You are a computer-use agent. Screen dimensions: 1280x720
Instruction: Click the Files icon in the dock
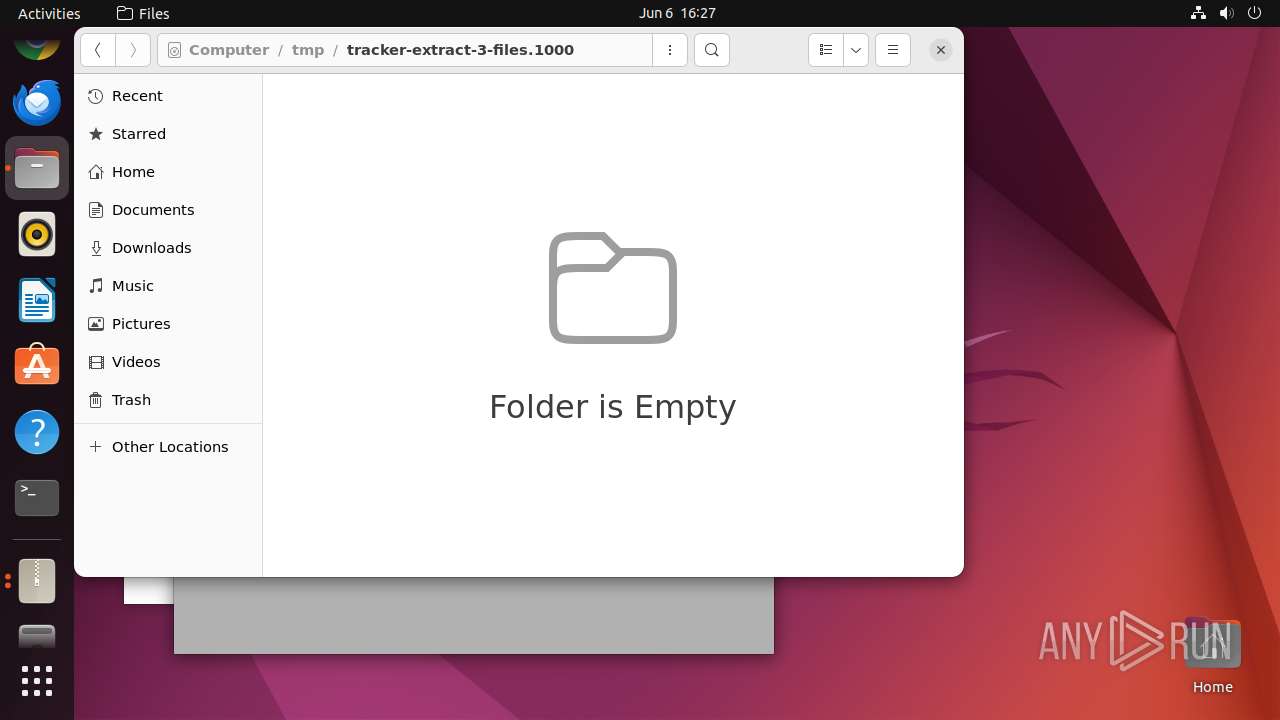pos(37,168)
